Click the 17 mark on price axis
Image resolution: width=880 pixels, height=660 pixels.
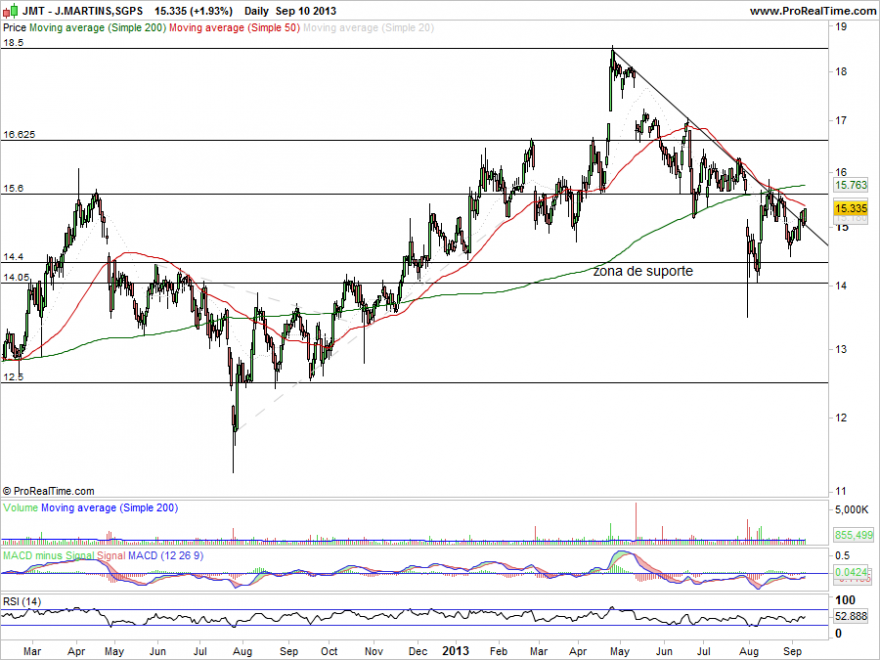pyautogui.click(x=841, y=120)
